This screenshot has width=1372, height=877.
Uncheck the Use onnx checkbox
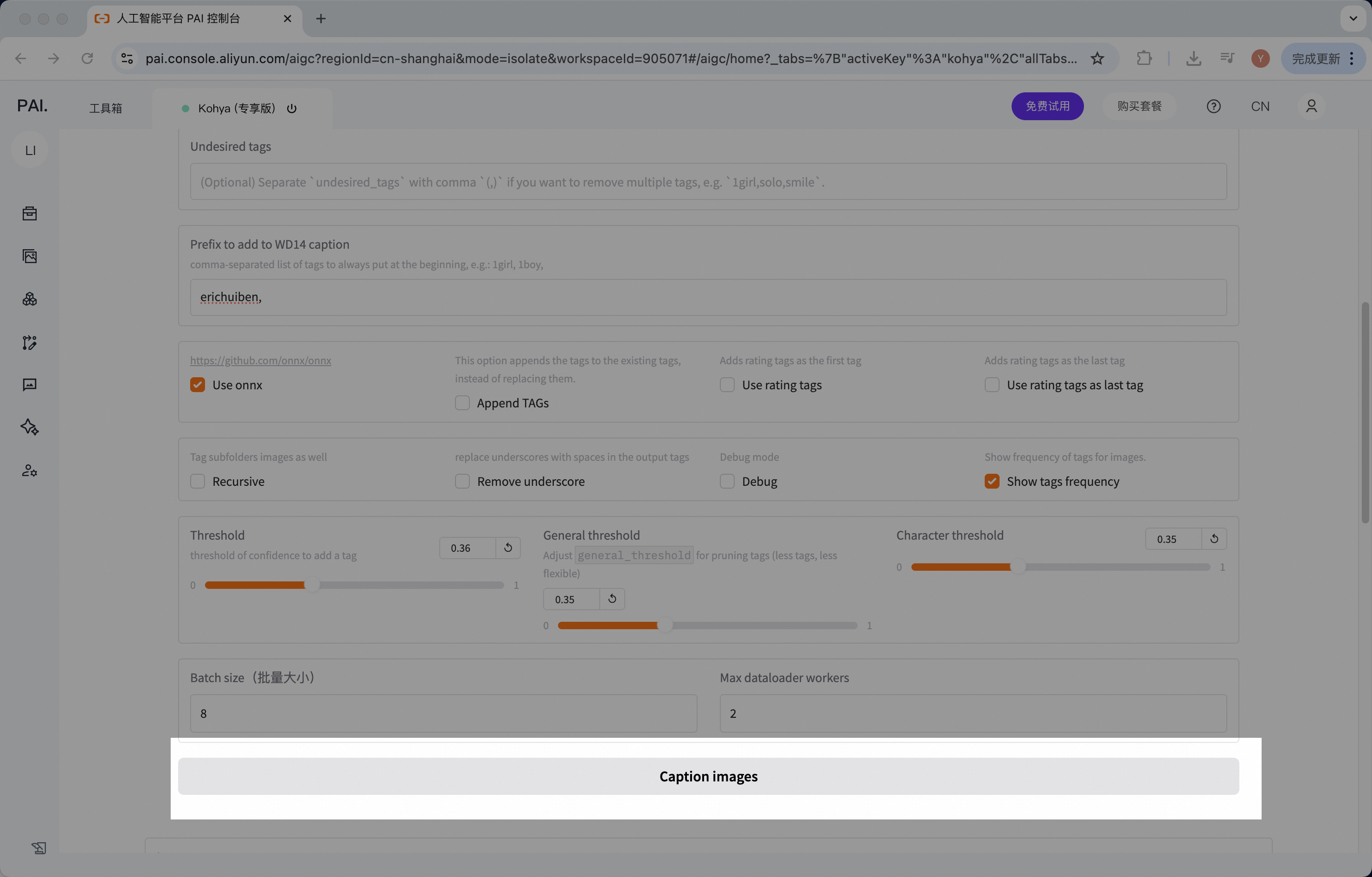(198, 385)
